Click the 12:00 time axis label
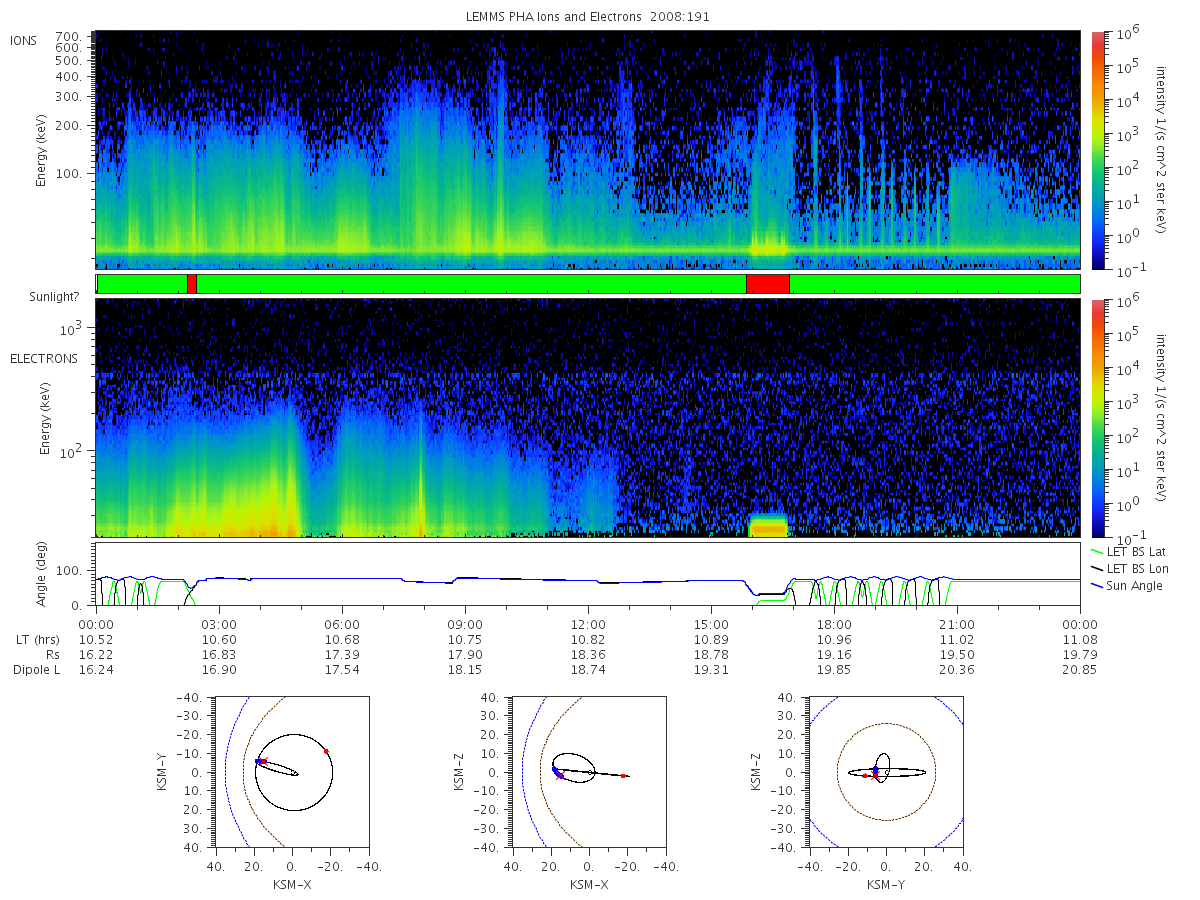Image resolution: width=1200 pixels, height=900 pixels. [x=588, y=621]
